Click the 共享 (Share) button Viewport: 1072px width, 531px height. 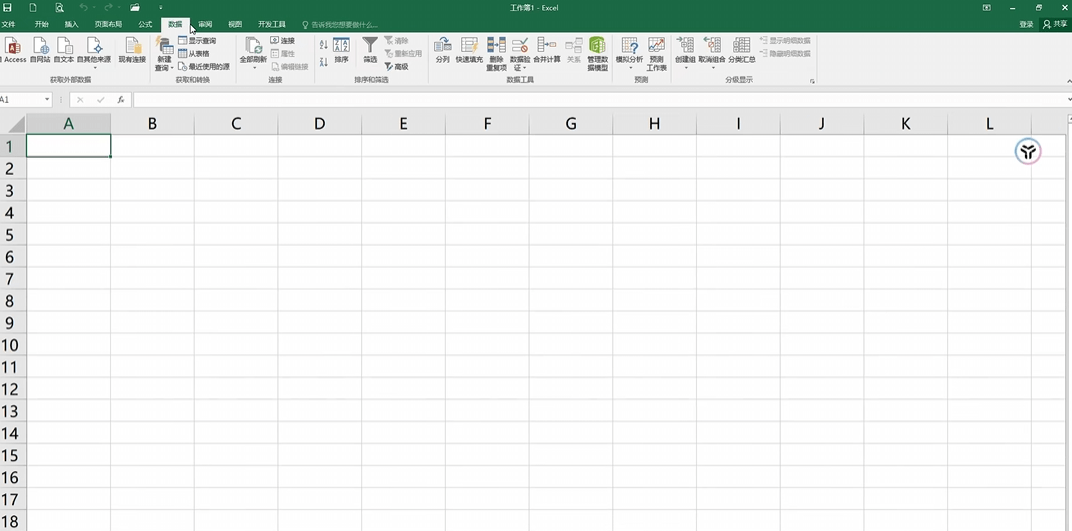click(x=1055, y=24)
